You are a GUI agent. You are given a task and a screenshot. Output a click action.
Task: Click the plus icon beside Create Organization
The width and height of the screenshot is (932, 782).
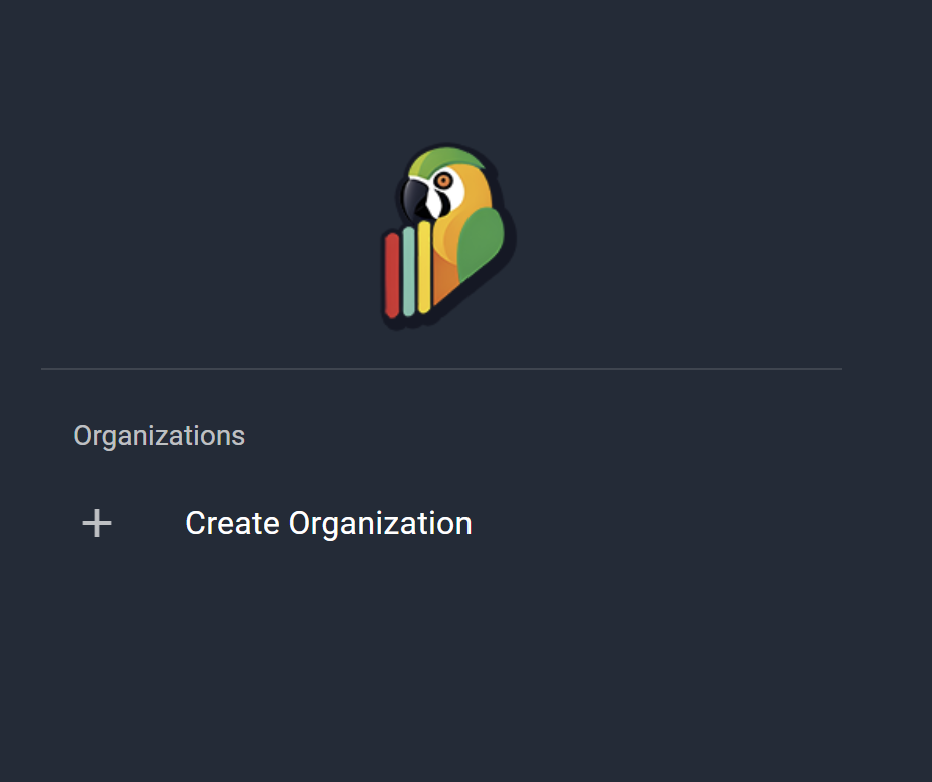coord(97,523)
